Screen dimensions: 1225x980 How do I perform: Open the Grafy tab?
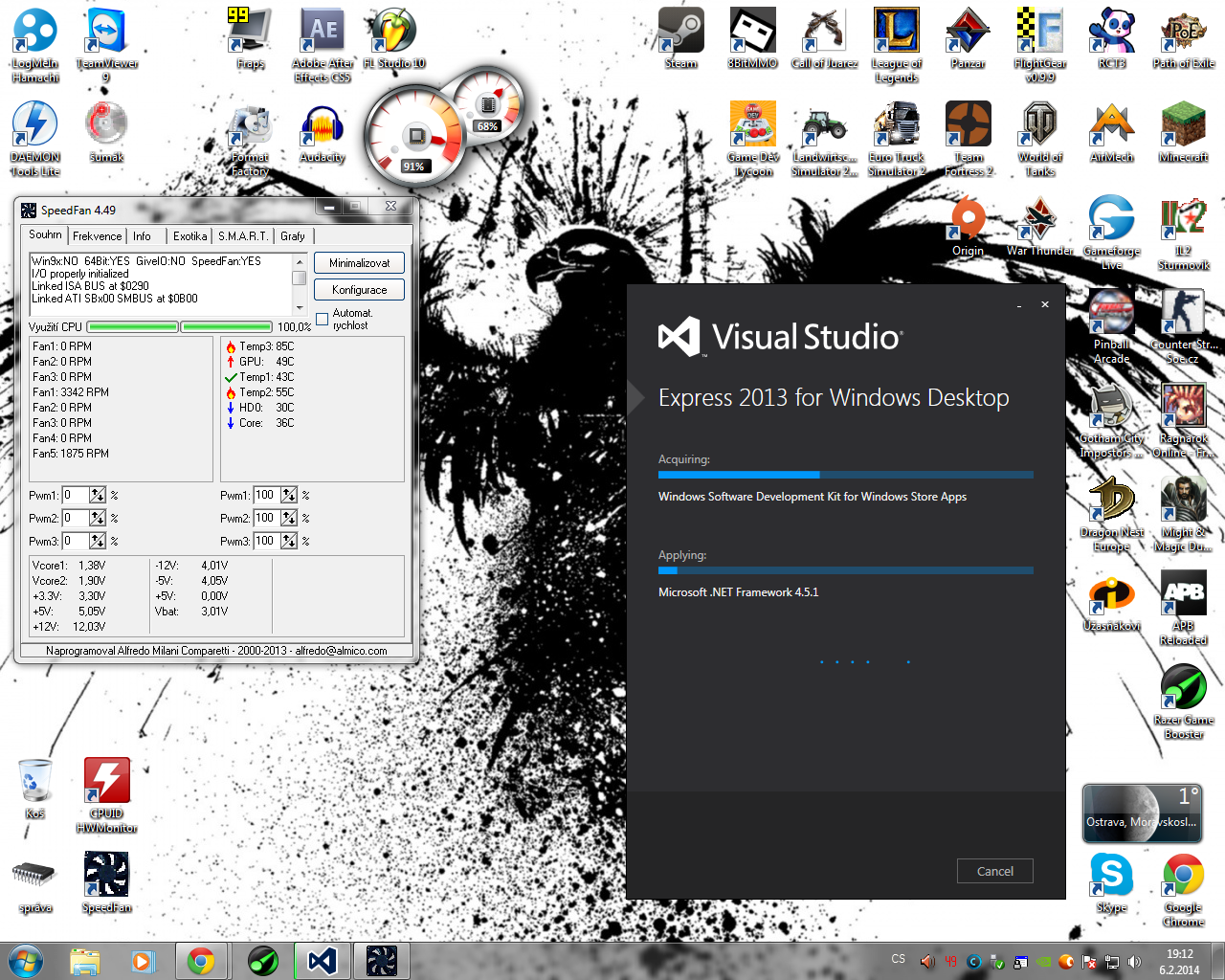(x=293, y=236)
